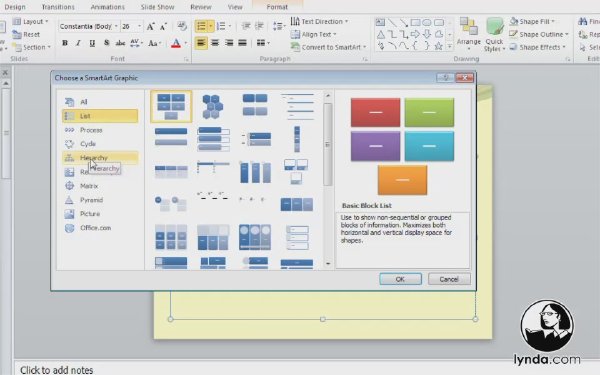
Task: Click the Increase Font Size icon
Action: [x=150, y=26]
